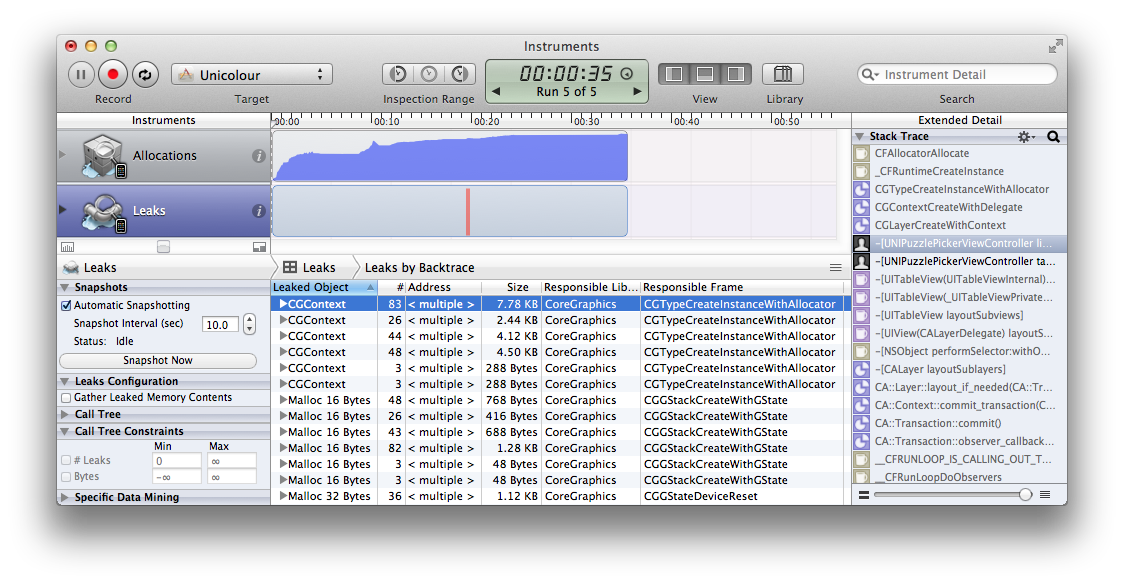
Task: Click the Snapshot Now button
Action: tap(158, 360)
